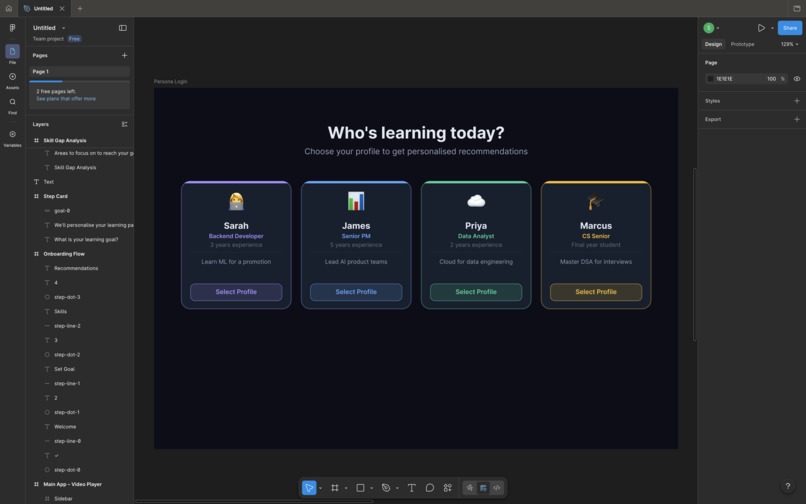Image resolution: width=806 pixels, height=504 pixels.
Task: Collapse all layers icon in Layers header
Action: coord(124,124)
